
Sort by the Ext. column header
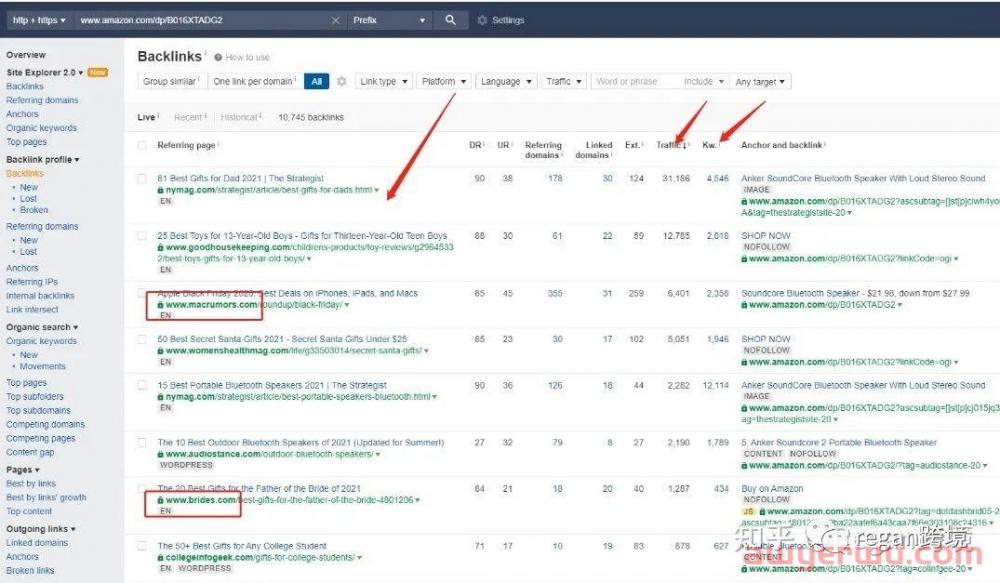[x=634, y=145]
